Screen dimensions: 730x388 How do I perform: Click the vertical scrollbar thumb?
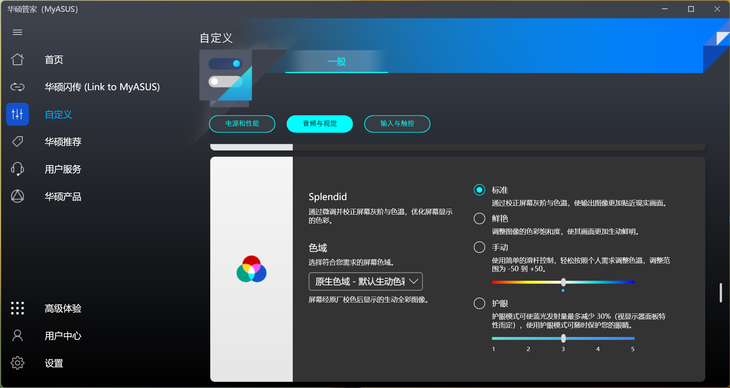[x=720, y=293]
